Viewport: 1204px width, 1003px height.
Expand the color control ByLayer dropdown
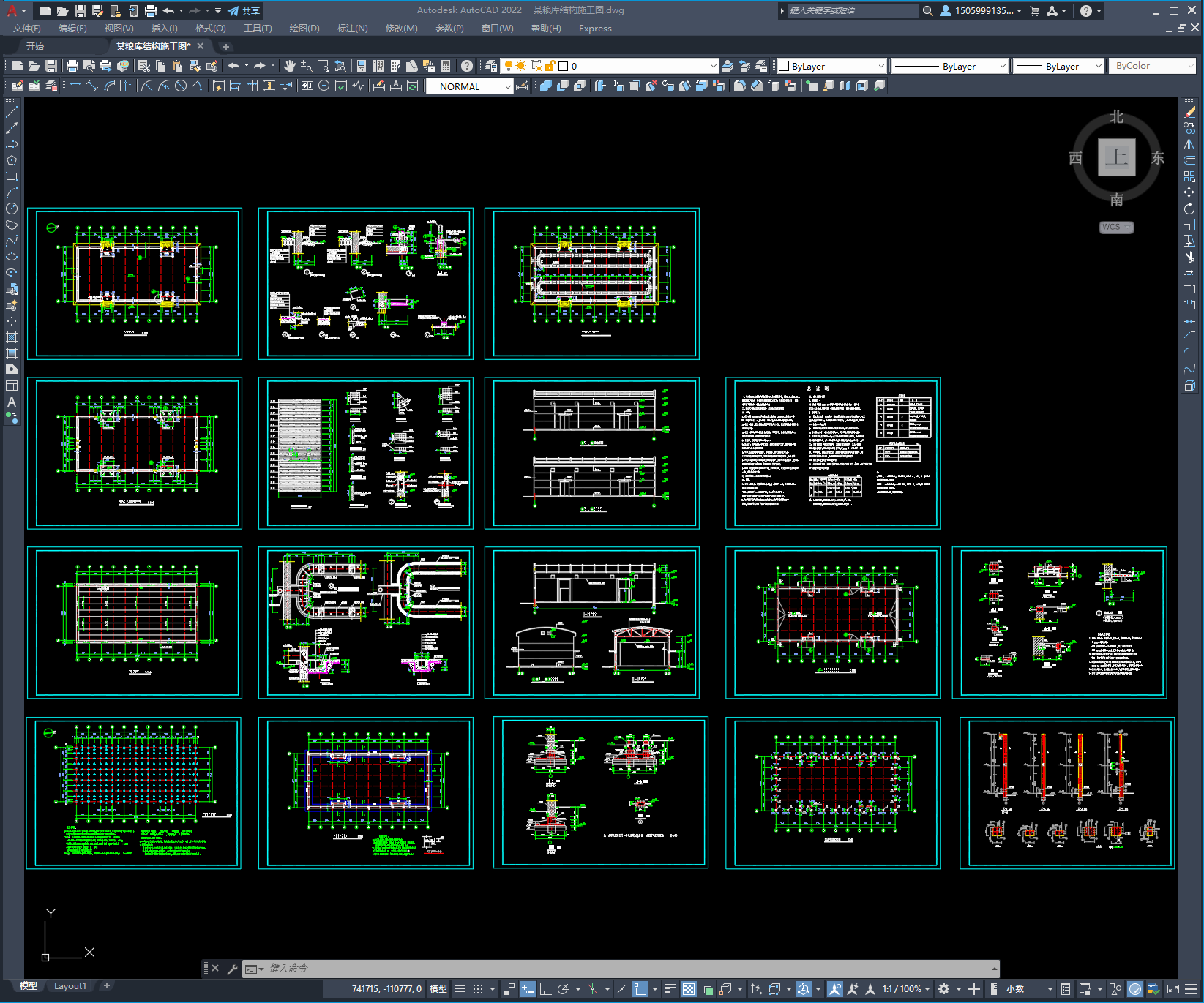880,66
